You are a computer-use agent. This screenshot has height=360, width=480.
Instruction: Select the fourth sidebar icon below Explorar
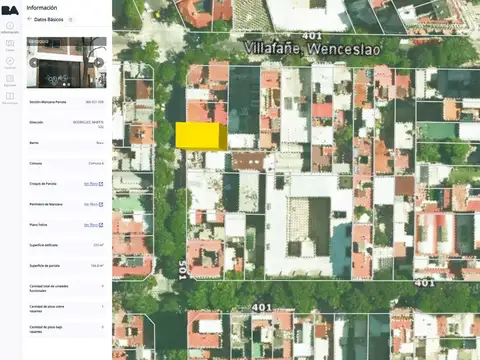(x=10, y=81)
